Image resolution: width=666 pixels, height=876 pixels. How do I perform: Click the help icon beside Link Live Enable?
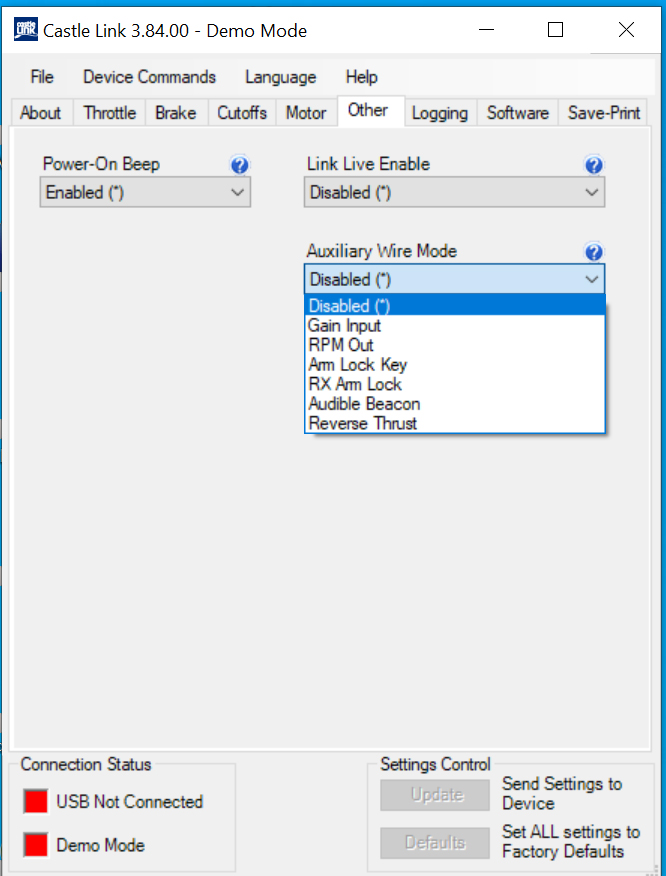point(593,165)
